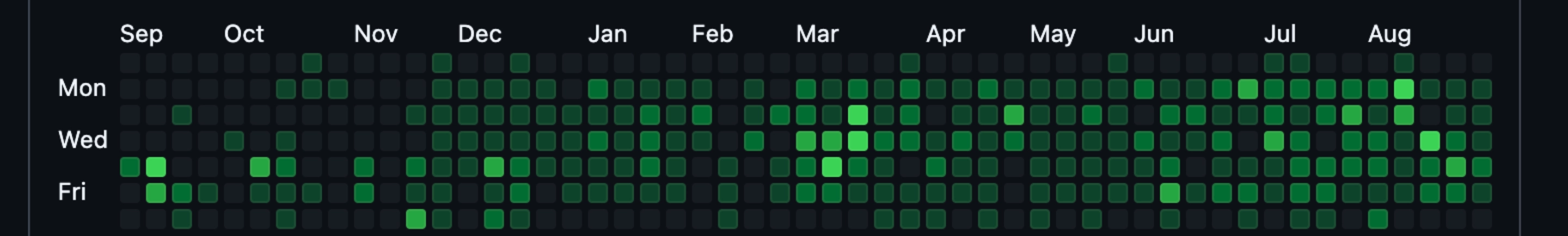Click the Aug month label
1568x236 pixels.
click(1389, 34)
